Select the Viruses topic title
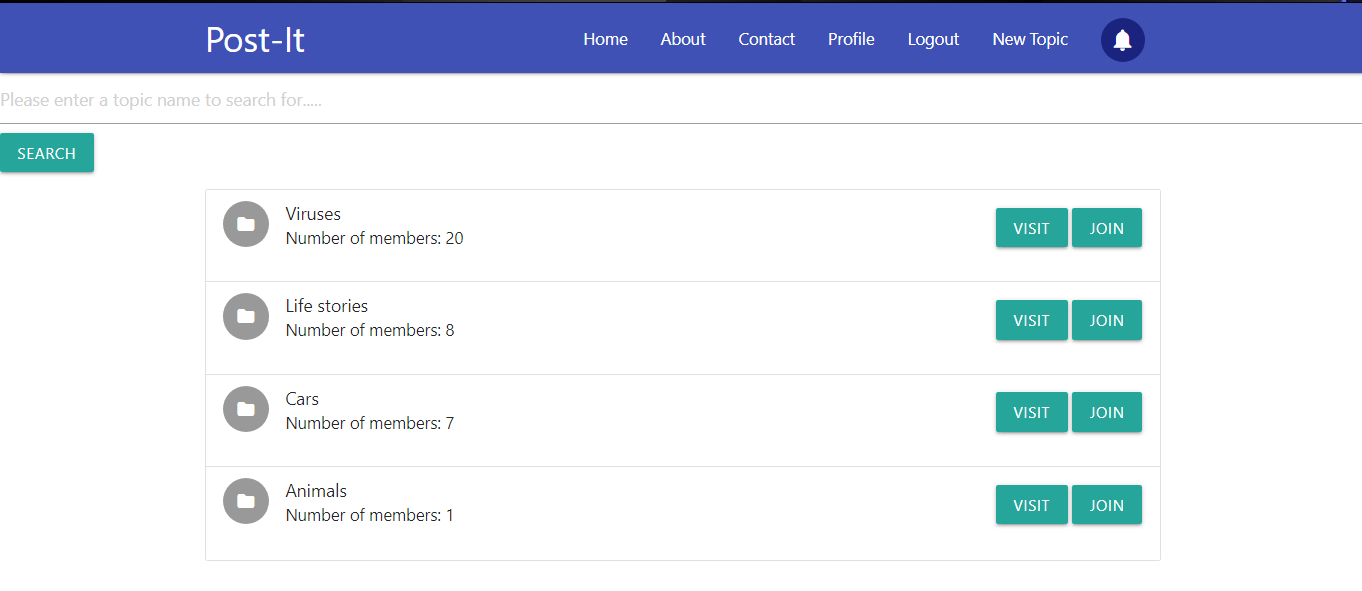This screenshot has height=591, width=1362. pos(313,214)
